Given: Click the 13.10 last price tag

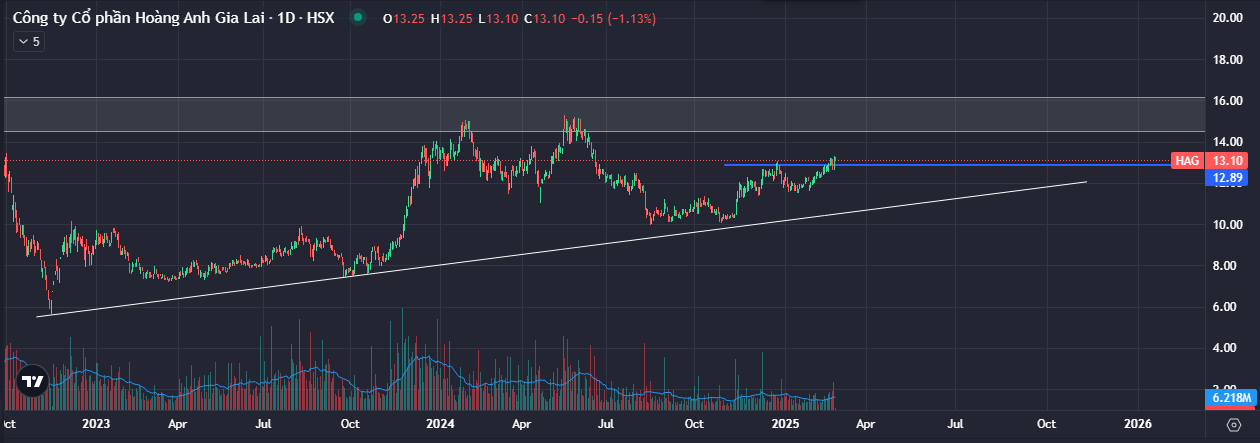Looking at the screenshot, I should coord(1227,161).
